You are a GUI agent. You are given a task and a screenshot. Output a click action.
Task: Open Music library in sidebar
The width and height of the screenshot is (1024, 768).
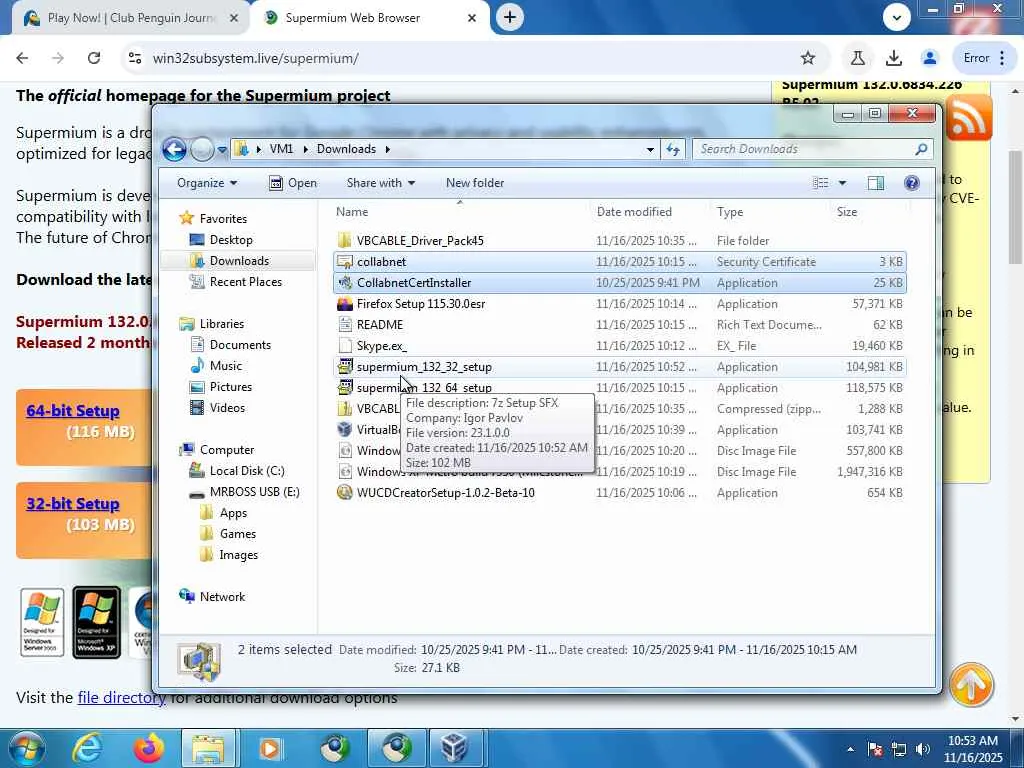216,366
